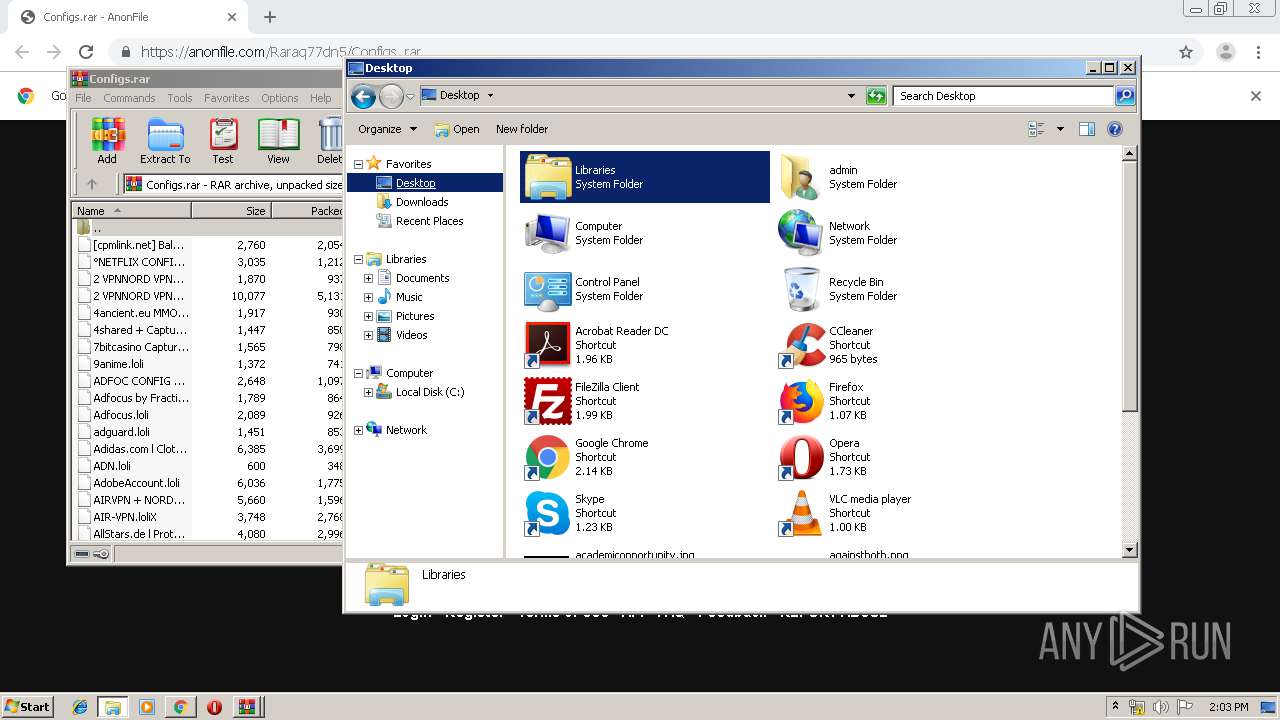Open WinRAR Favorites menu

pos(227,98)
